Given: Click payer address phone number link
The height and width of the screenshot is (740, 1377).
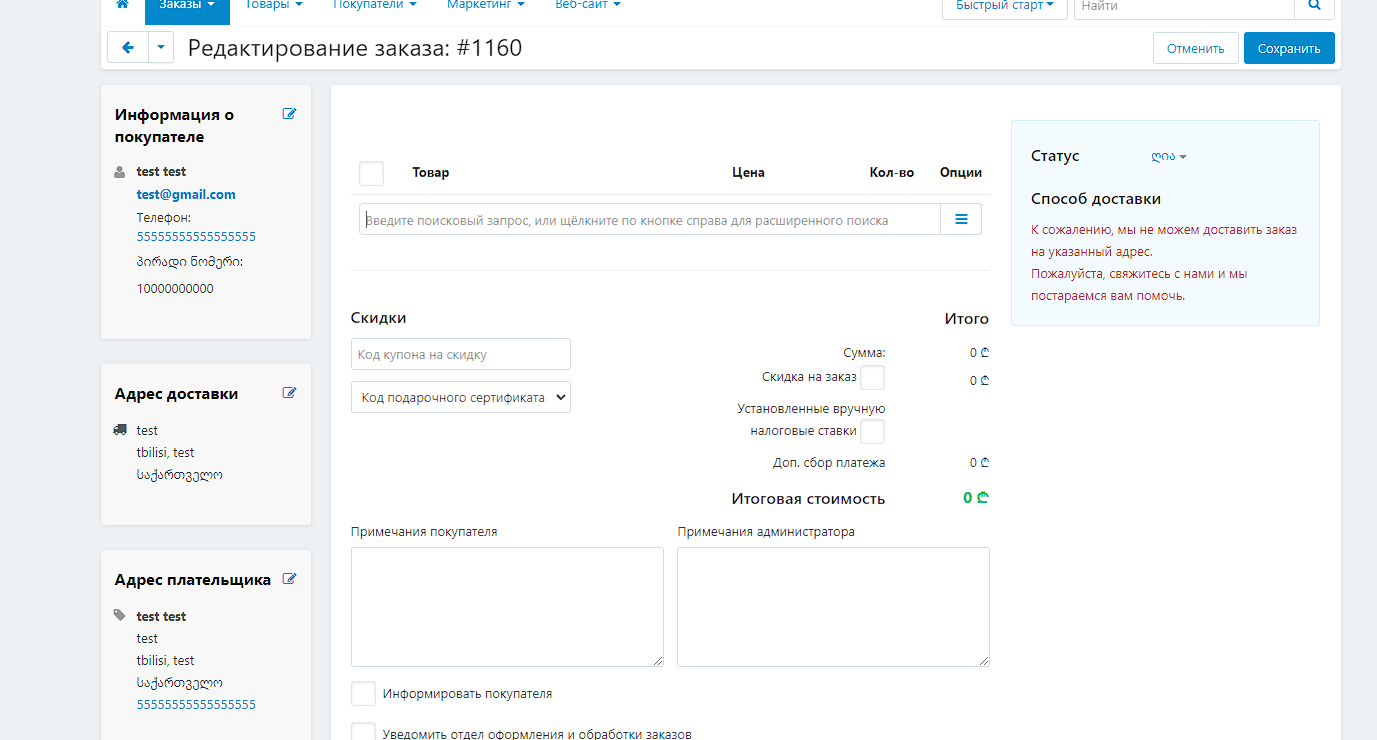Looking at the screenshot, I should 196,705.
